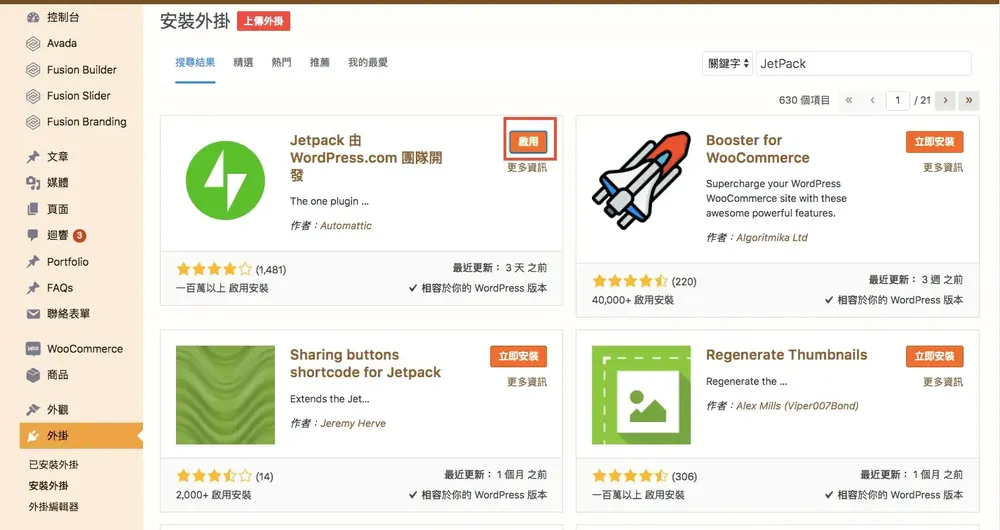The height and width of the screenshot is (530, 1000).
Task: Open the 關鍵字 search type dropdown
Action: [x=728, y=64]
